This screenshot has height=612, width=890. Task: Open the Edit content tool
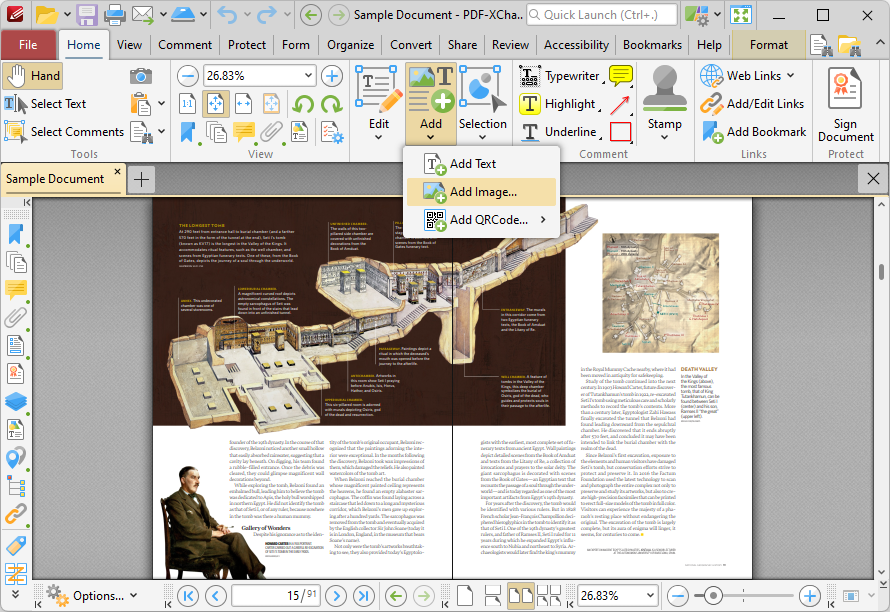(x=379, y=103)
